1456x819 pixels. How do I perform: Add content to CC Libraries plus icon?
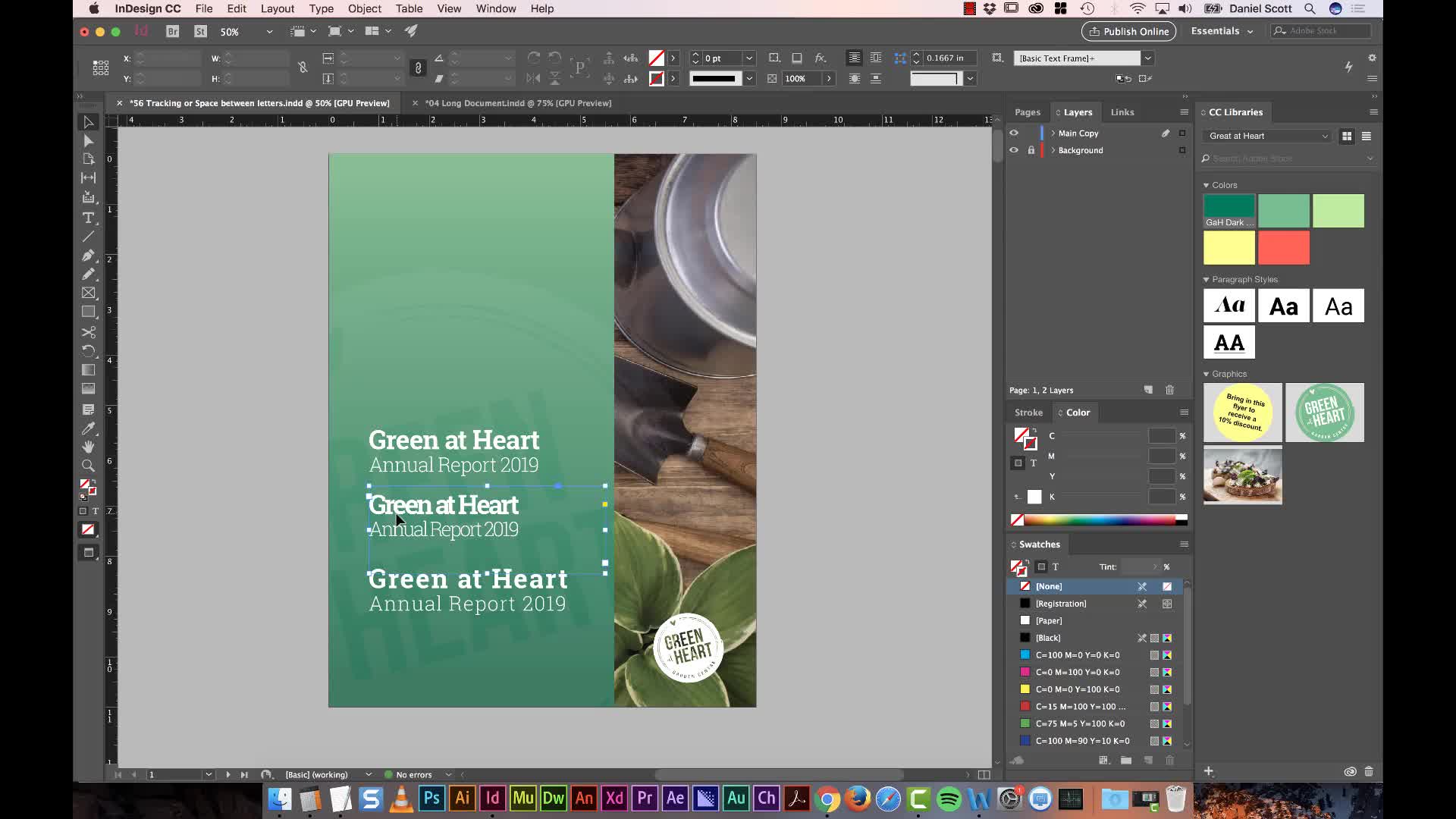1209,771
